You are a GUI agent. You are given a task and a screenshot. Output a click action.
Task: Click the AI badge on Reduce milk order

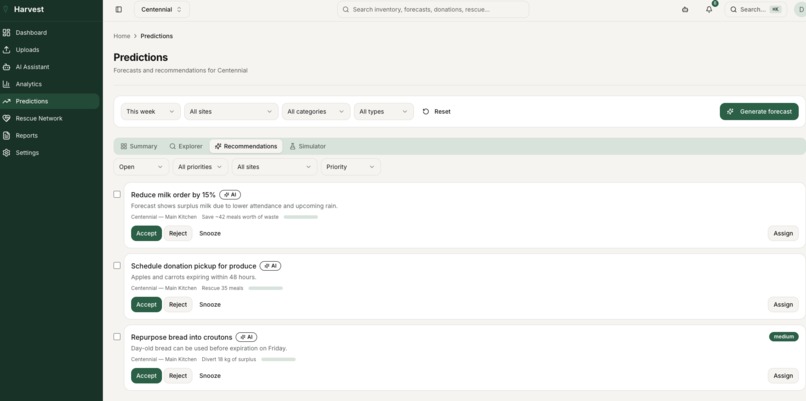coord(230,195)
